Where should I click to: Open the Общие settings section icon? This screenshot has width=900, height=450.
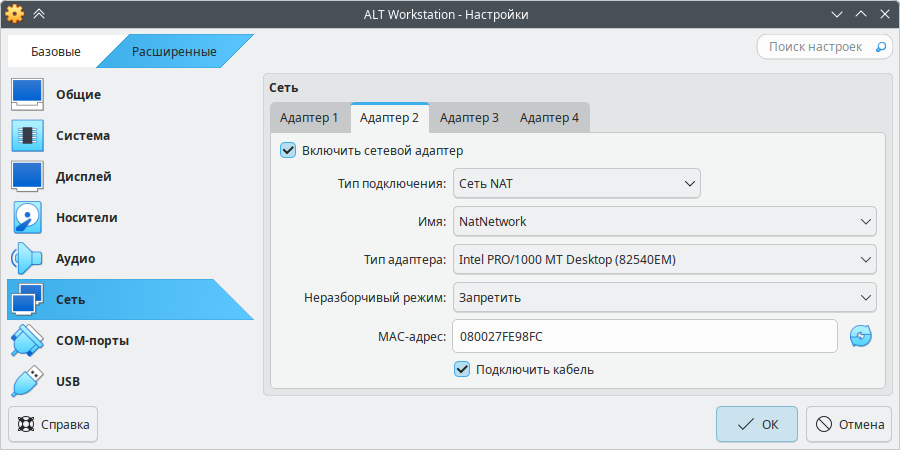tap(27, 94)
